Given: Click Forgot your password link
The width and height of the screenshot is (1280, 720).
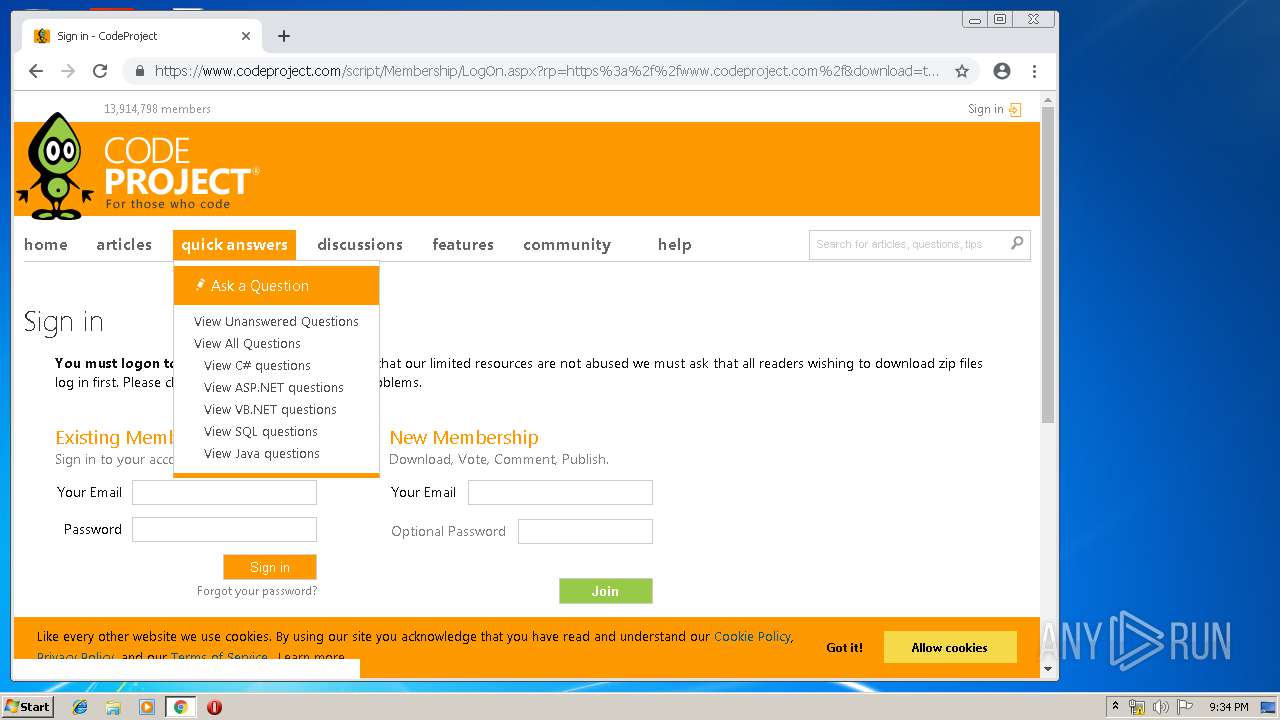Looking at the screenshot, I should coord(257,591).
